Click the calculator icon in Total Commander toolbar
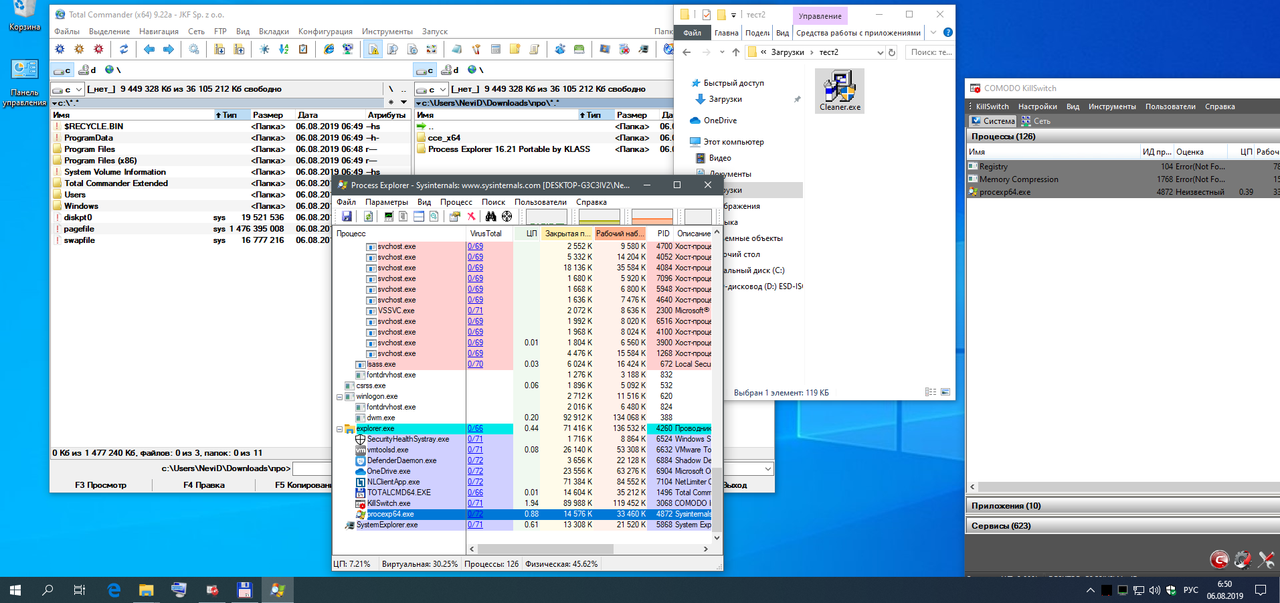 [x=495, y=48]
